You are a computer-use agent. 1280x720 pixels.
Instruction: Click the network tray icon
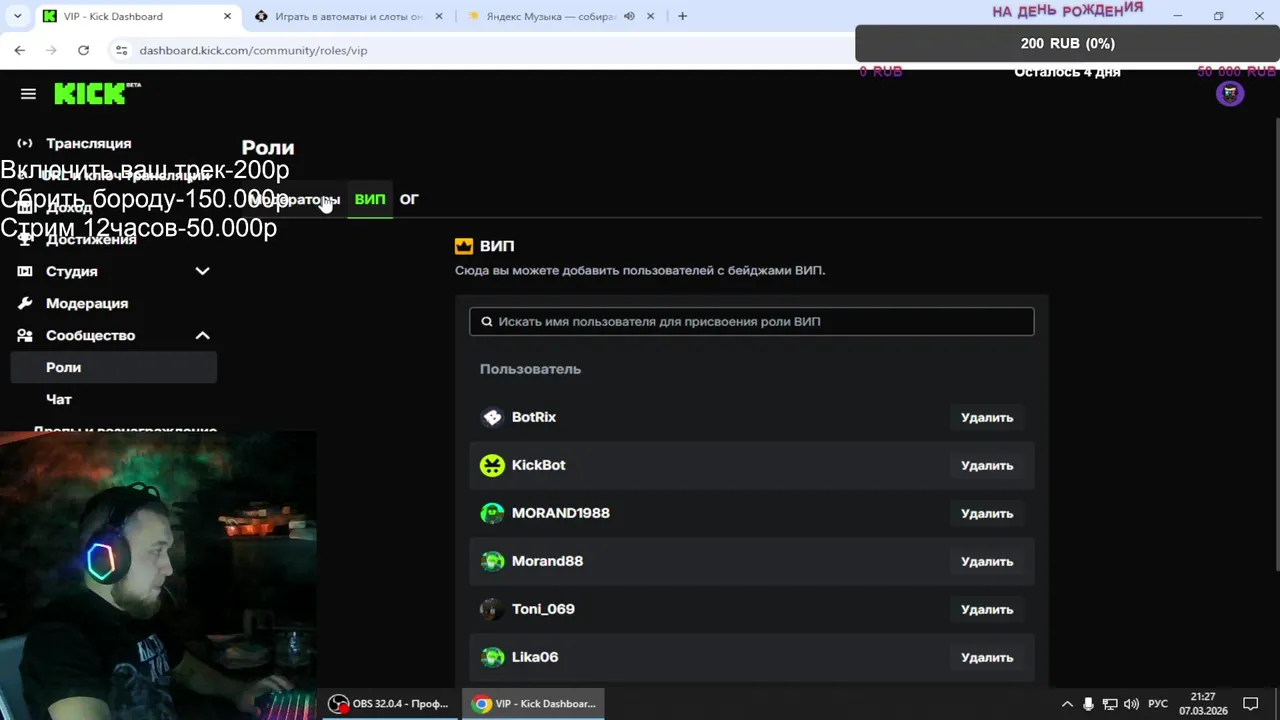[x=1109, y=704]
